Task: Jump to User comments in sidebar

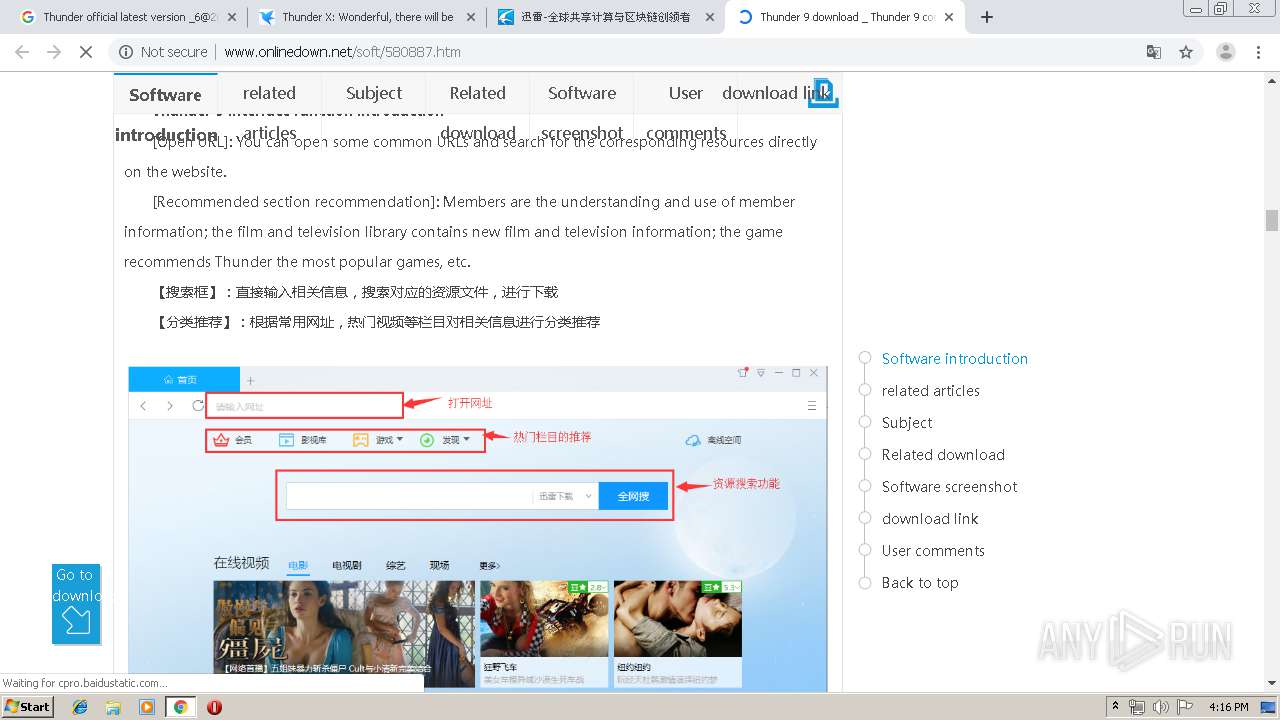Action: click(933, 551)
